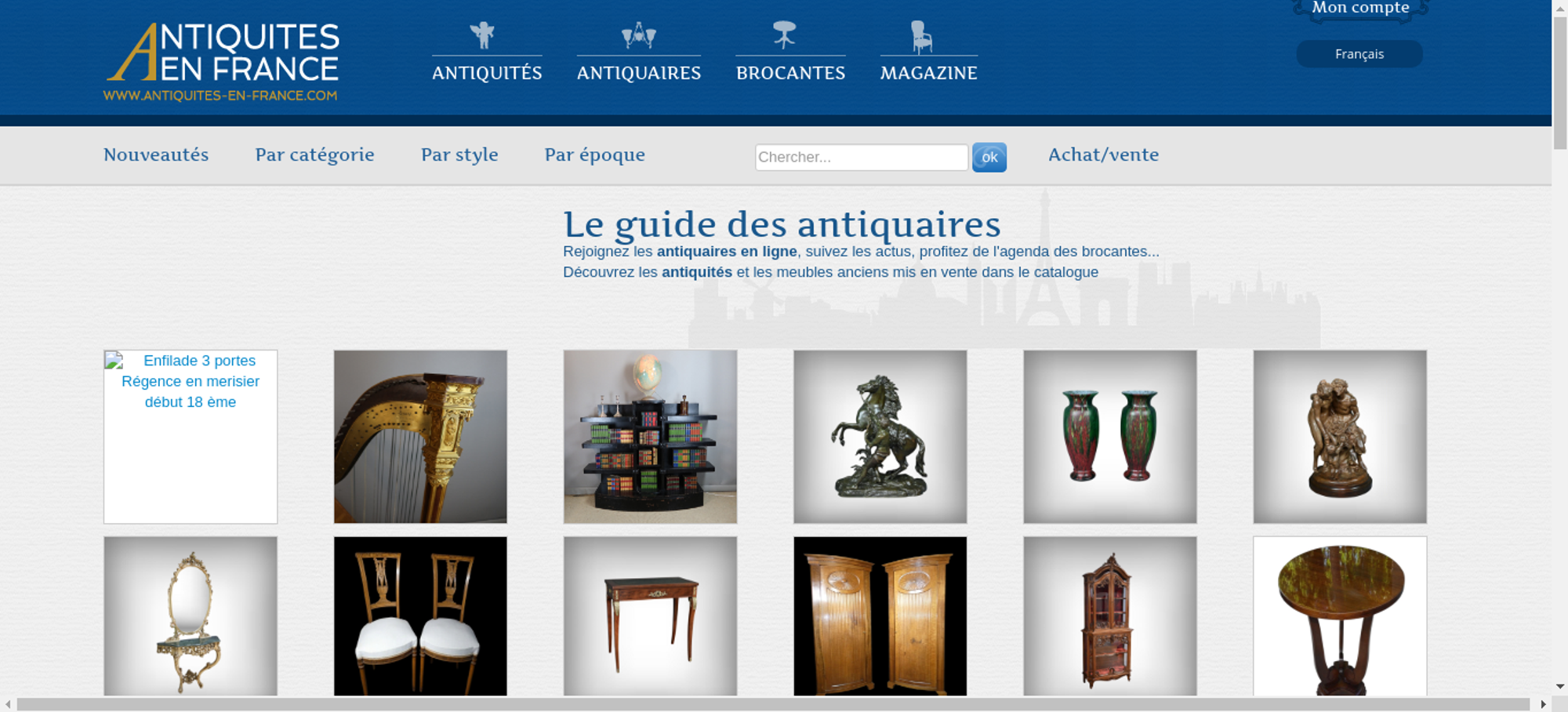Click the armchair icon above Magazine
Image resolution: width=1568 pixels, height=712 pixels.
coord(921,37)
